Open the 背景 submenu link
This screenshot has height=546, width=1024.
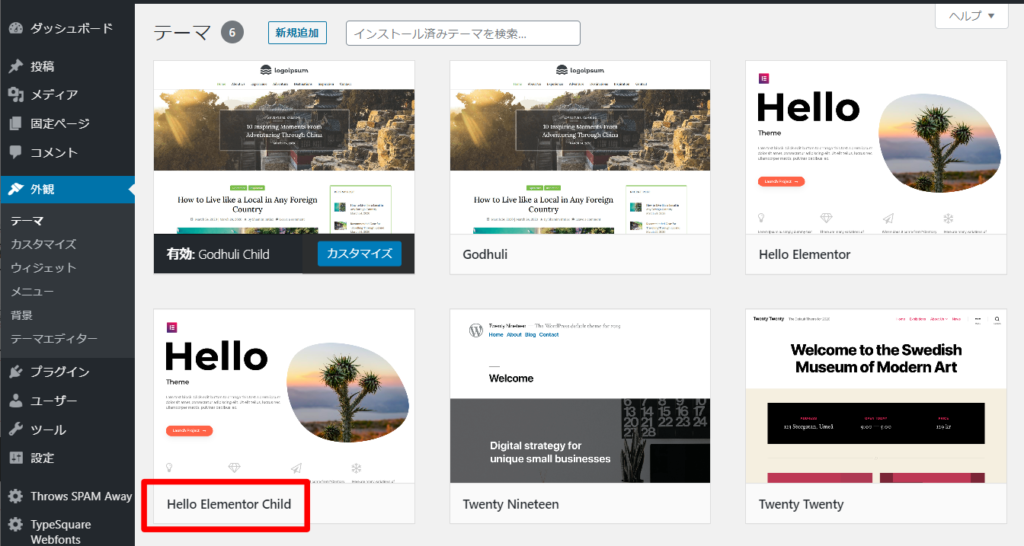(x=22, y=315)
